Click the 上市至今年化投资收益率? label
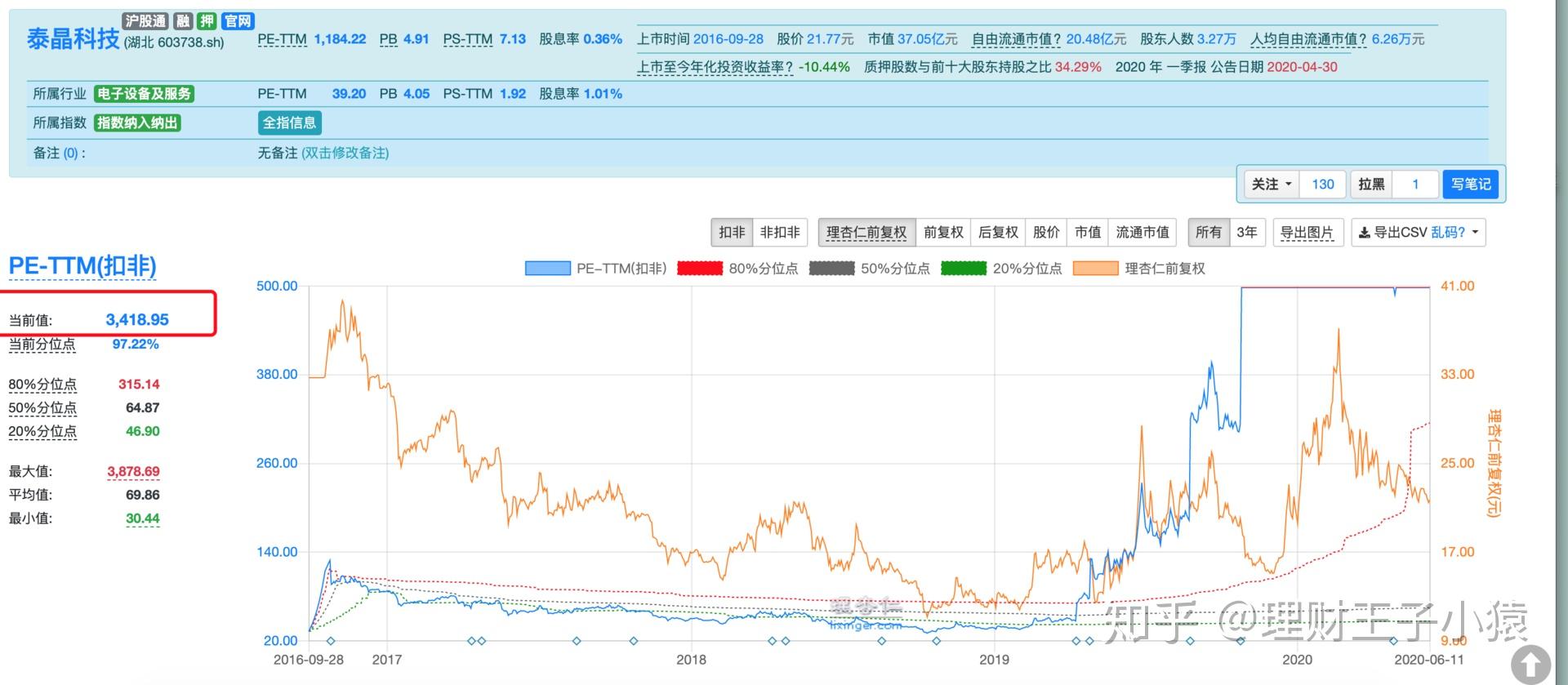1568x685 pixels. coord(715,67)
